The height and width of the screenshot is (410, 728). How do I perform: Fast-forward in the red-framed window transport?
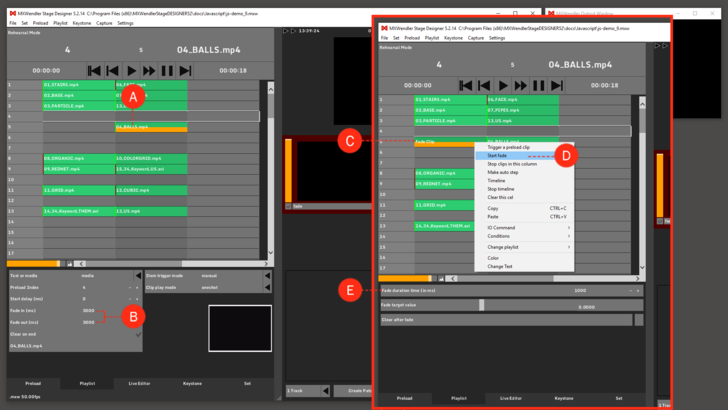click(520, 85)
